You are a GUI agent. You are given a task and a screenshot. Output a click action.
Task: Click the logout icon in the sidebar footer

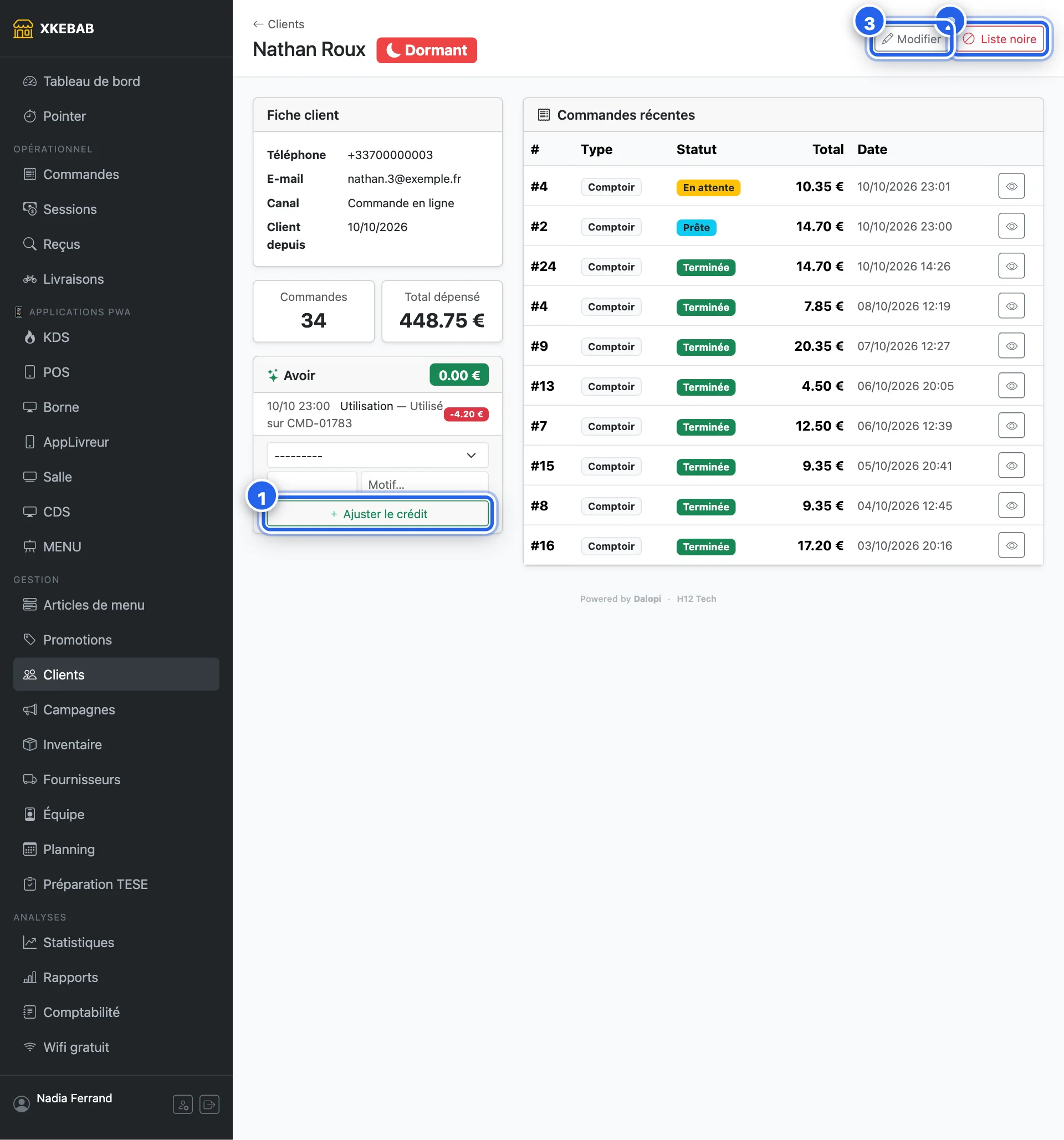click(x=209, y=1104)
